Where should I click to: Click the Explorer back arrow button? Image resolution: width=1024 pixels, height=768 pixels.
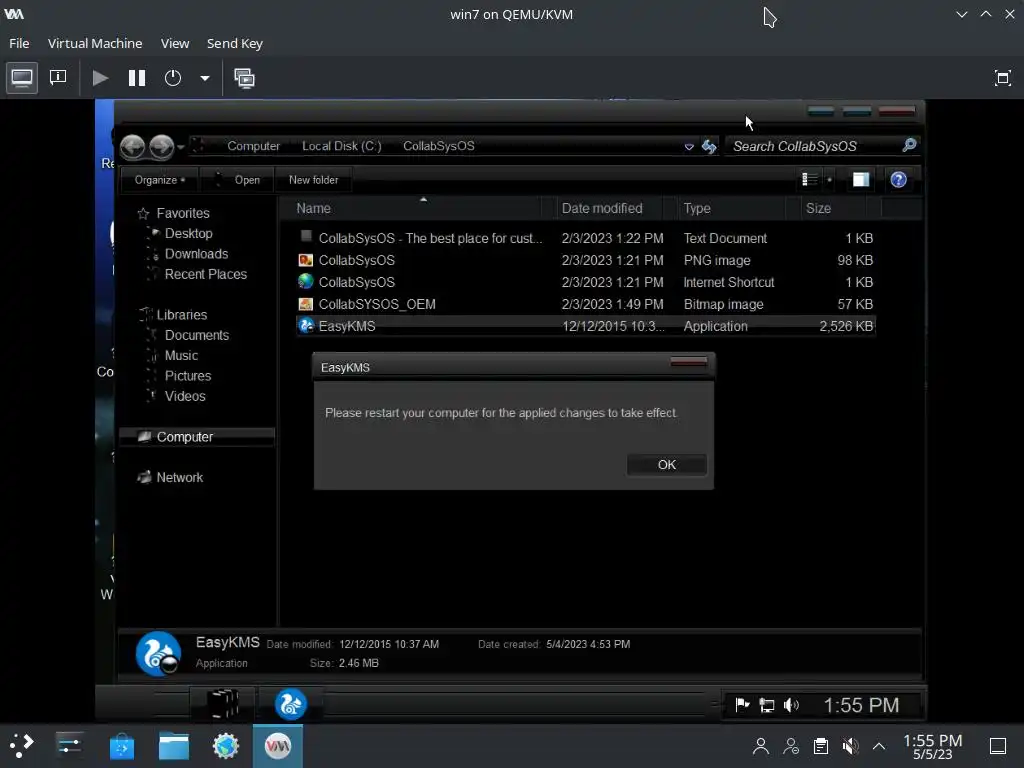click(133, 146)
